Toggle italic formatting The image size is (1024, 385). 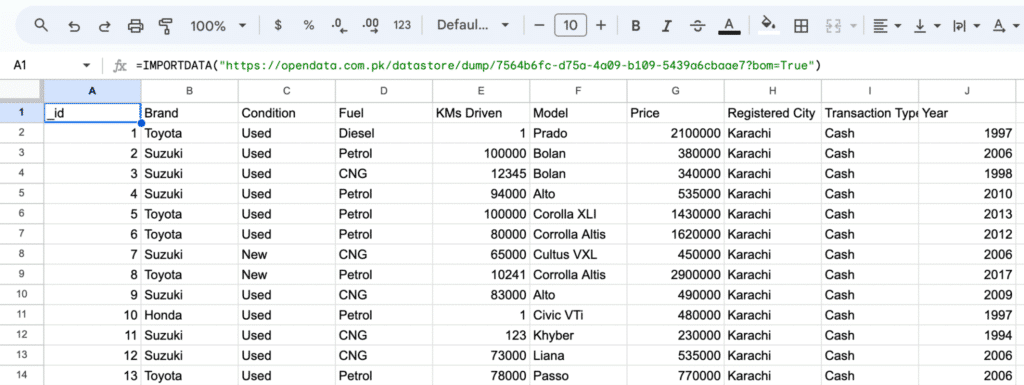pos(666,25)
